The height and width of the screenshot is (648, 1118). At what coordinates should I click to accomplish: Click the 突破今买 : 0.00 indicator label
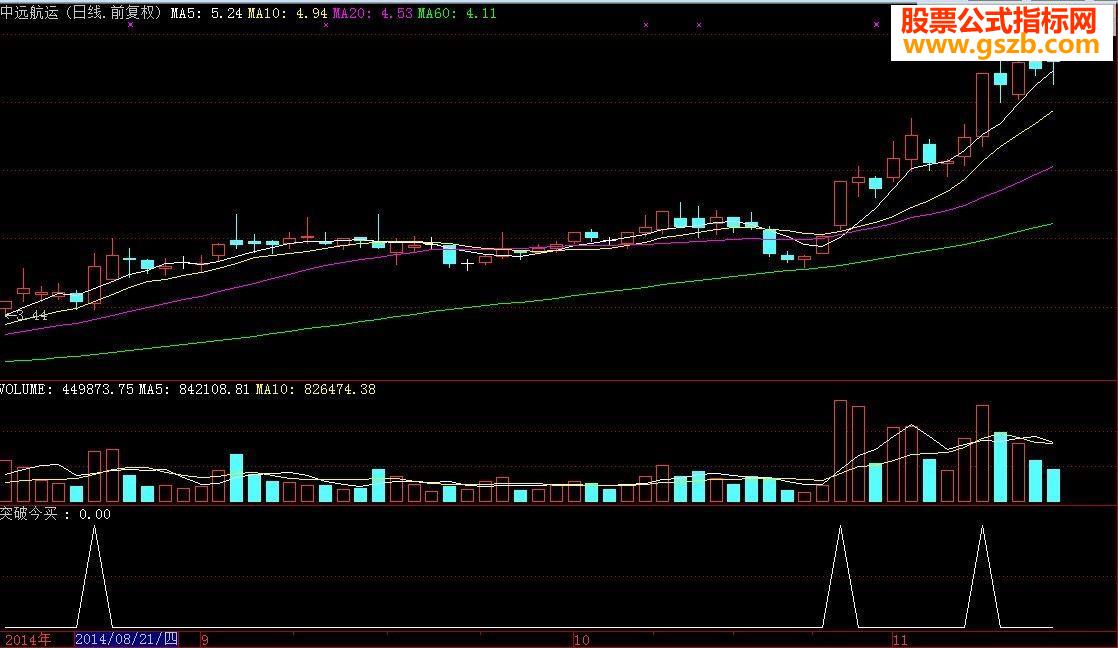click(56, 514)
